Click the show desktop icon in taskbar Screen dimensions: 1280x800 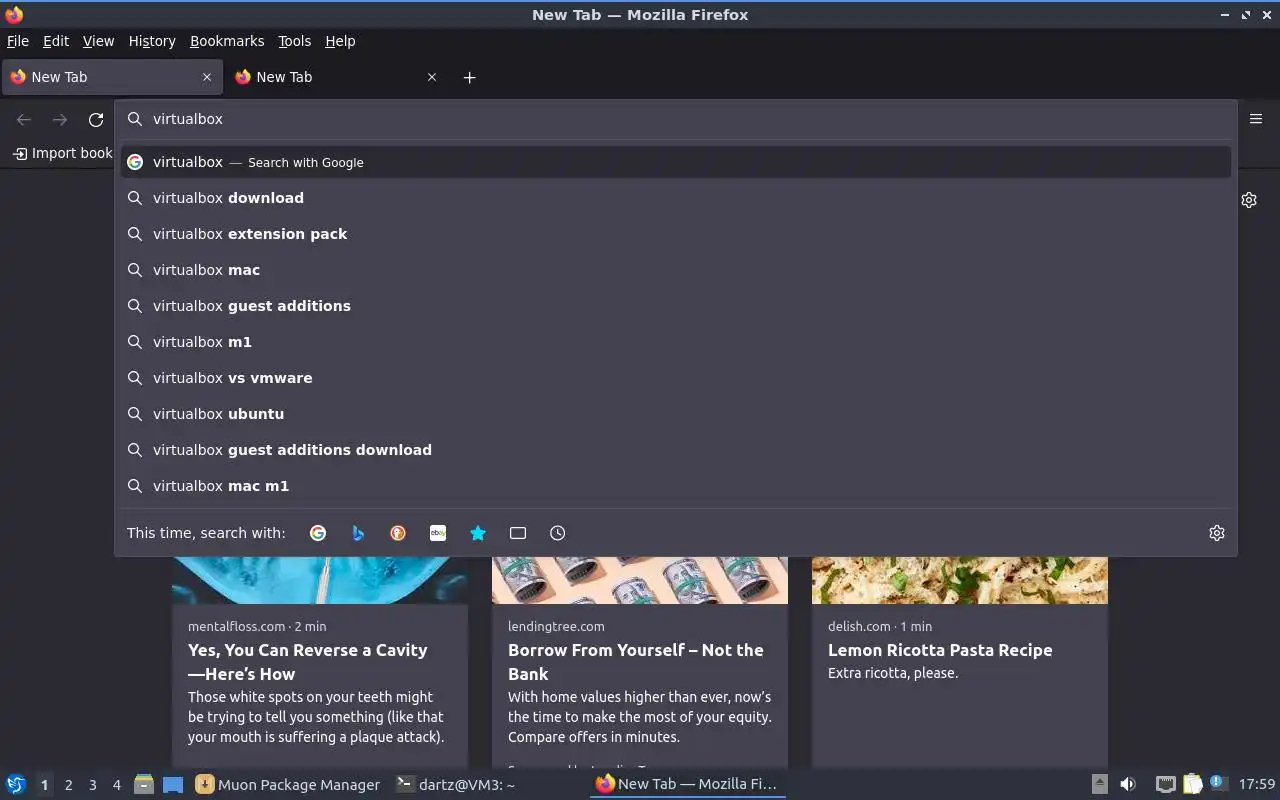click(173, 785)
